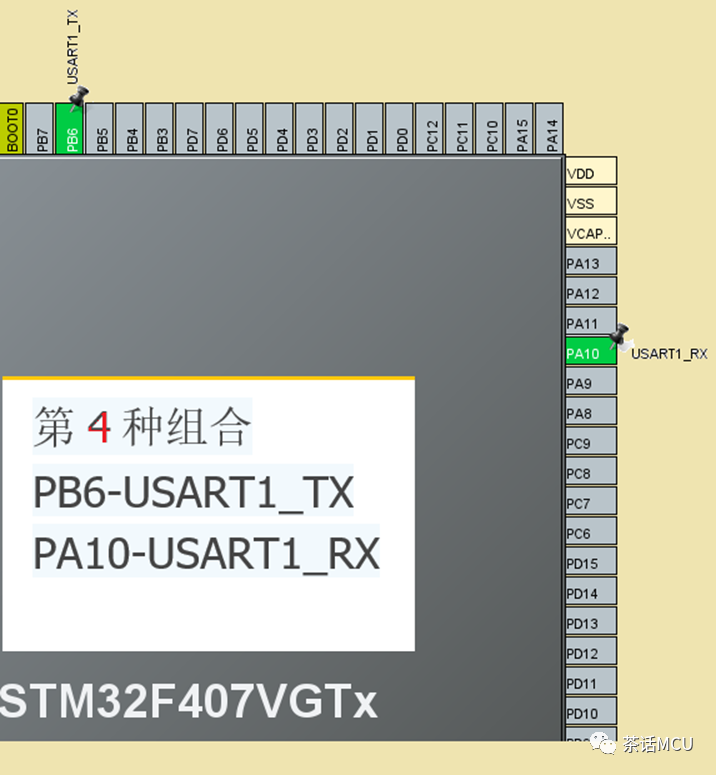The image size is (716, 775).
Task: Click pin PC12
Action: pyautogui.click(x=429, y=129)
